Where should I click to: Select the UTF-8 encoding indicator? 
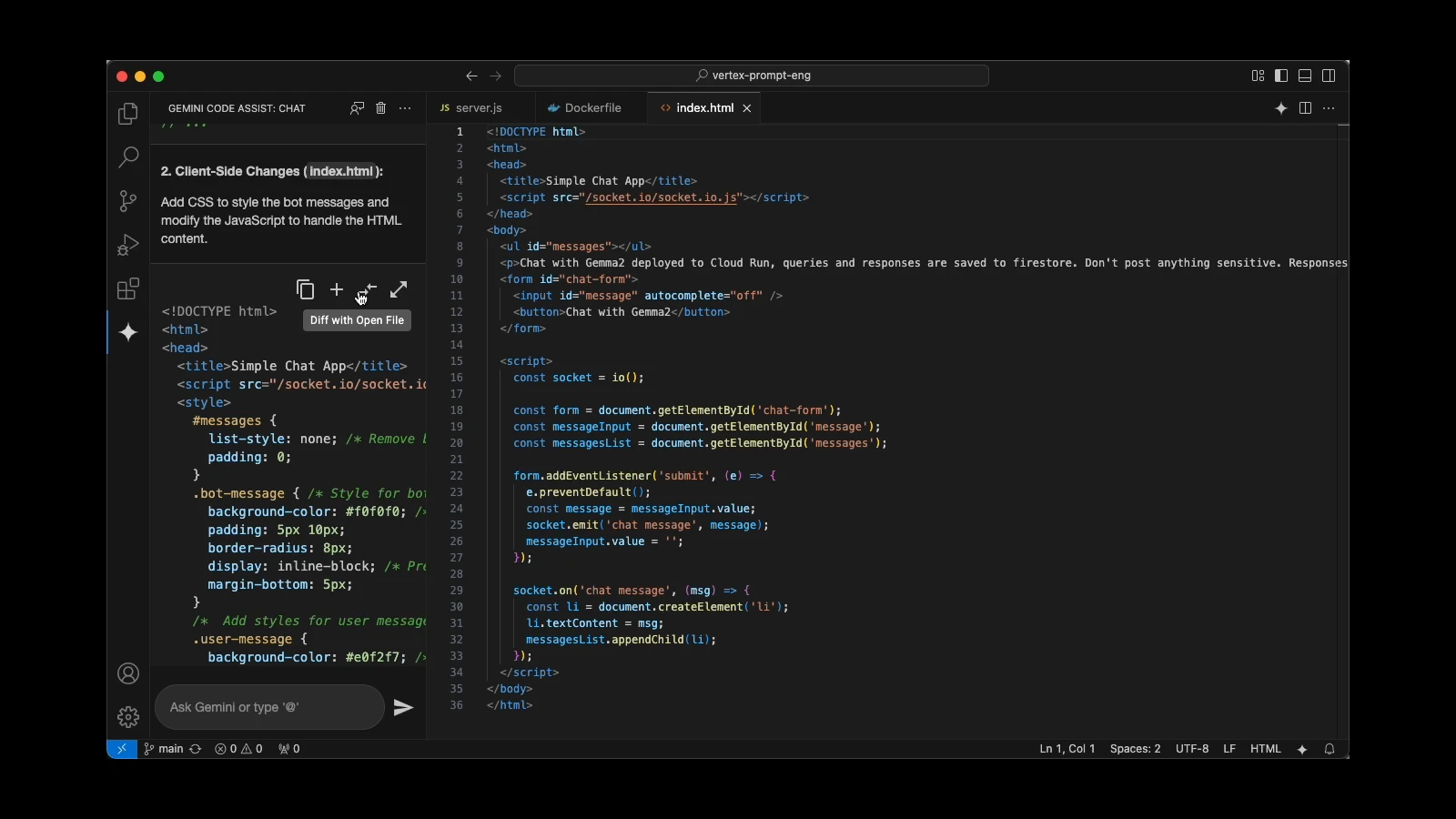[1192, 749]
